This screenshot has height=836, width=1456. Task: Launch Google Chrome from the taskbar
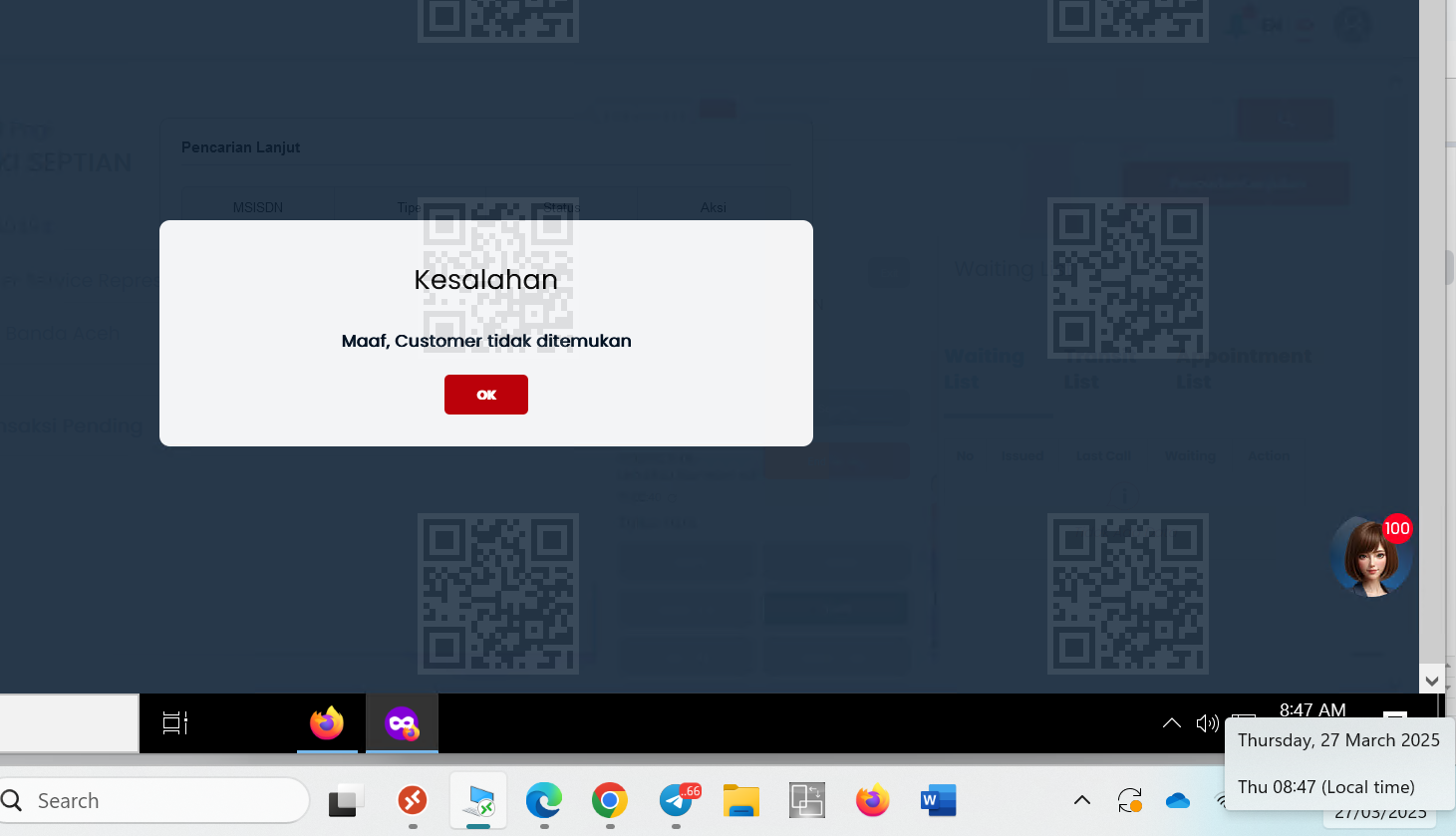point(610,800)
